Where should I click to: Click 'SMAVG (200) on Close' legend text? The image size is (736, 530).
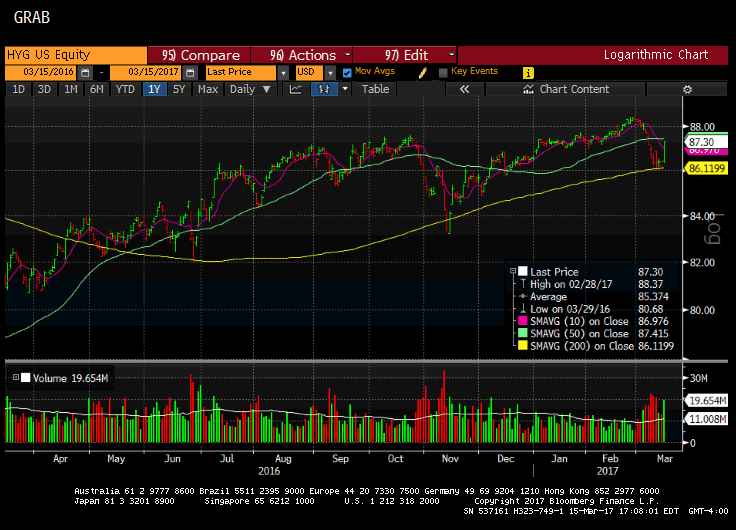582,346
